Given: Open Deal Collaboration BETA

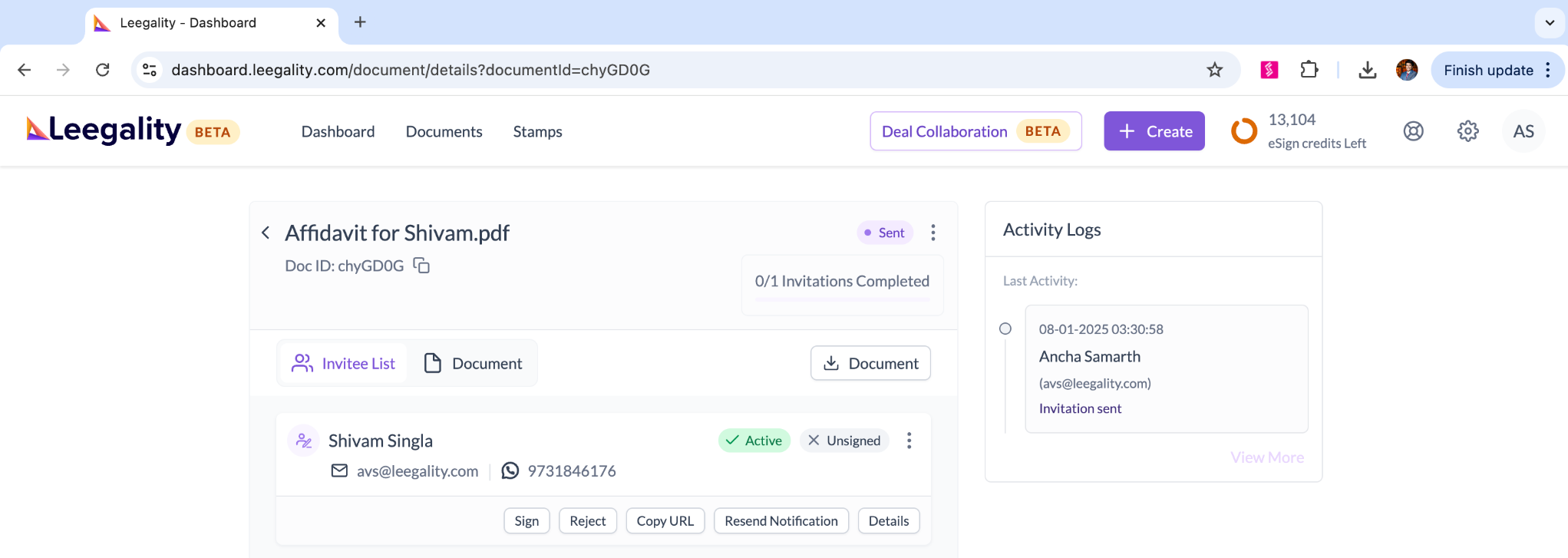Looking at the screenshot, I should [x=975, y=131].
